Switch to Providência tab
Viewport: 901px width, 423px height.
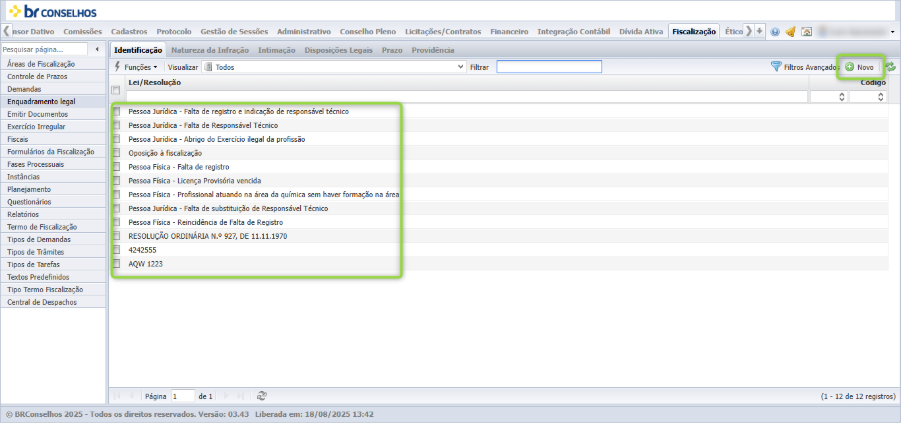(x=433, y=51)
